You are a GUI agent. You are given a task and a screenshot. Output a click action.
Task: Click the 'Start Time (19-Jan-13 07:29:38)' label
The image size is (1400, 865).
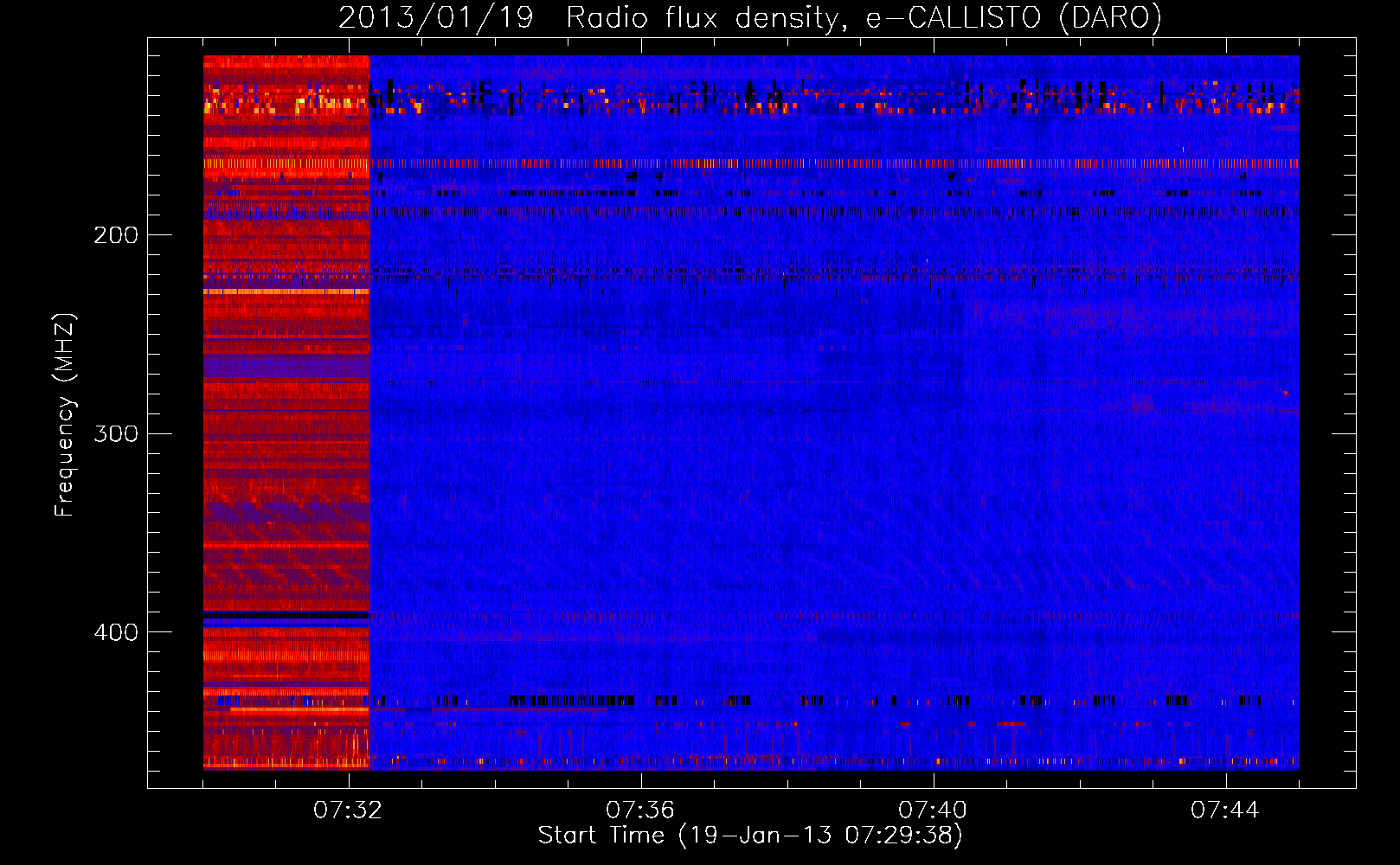coord(750,835)
